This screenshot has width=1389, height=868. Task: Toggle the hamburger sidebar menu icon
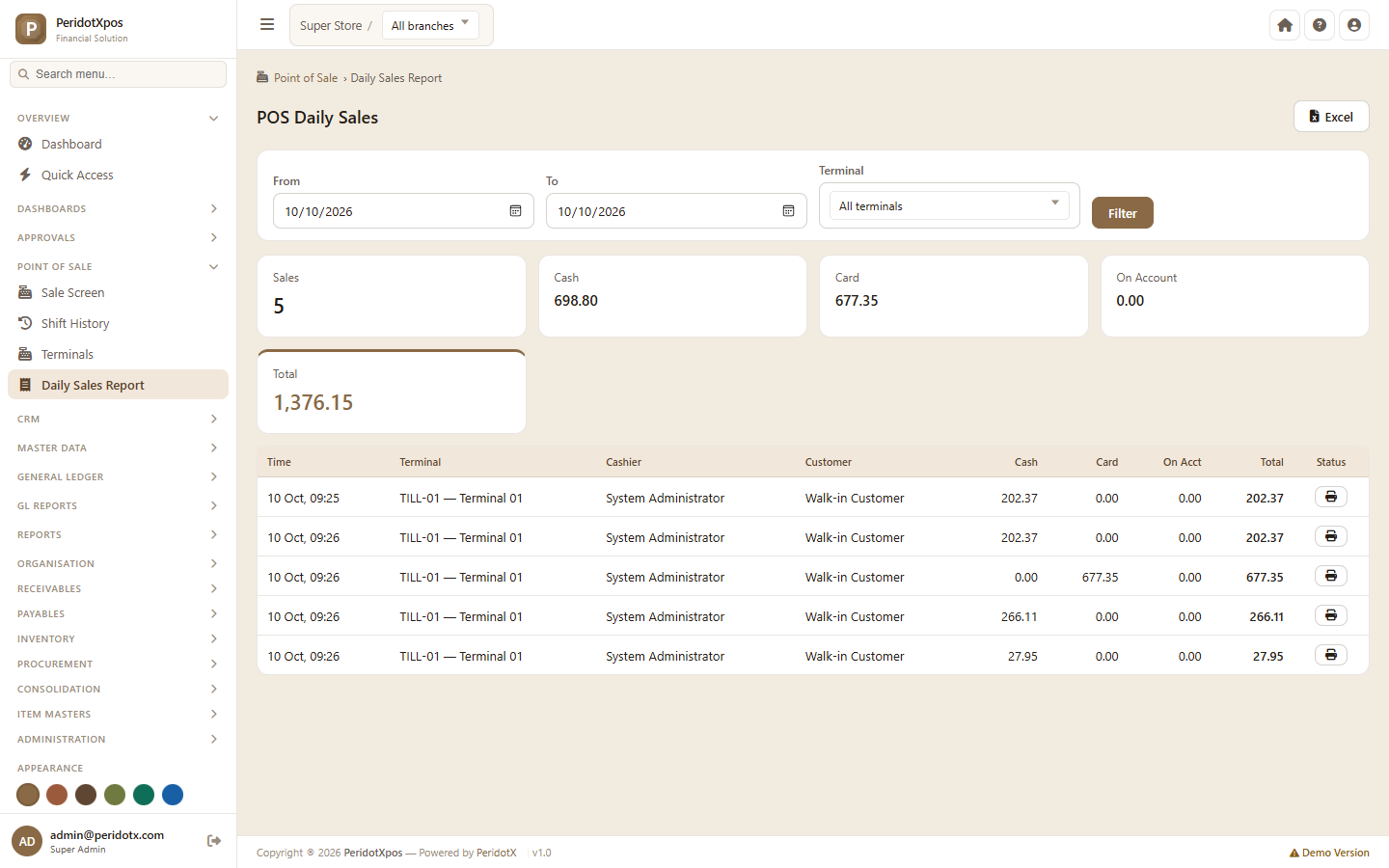(x=267, y=25)
